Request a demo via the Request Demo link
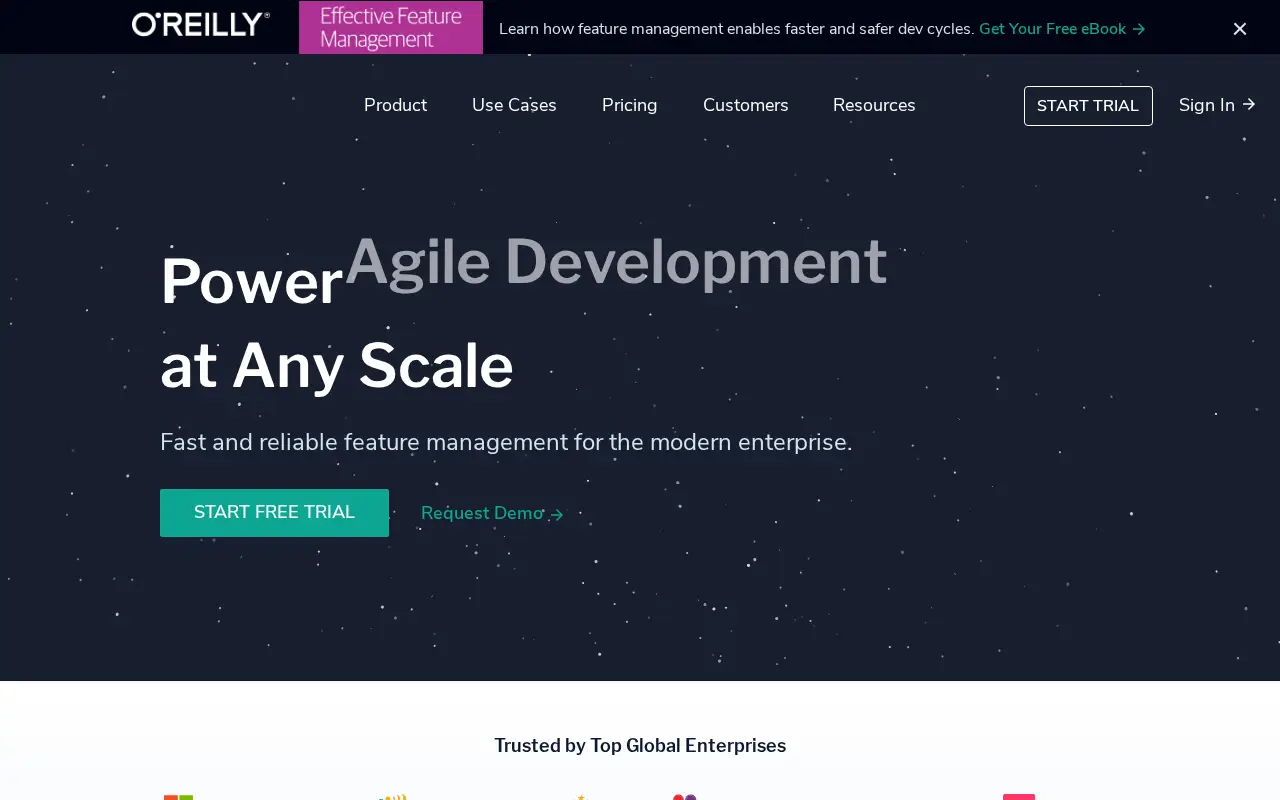Image resolution: width=1280 pixels, height=800 pixels. (x=493, y=514)
